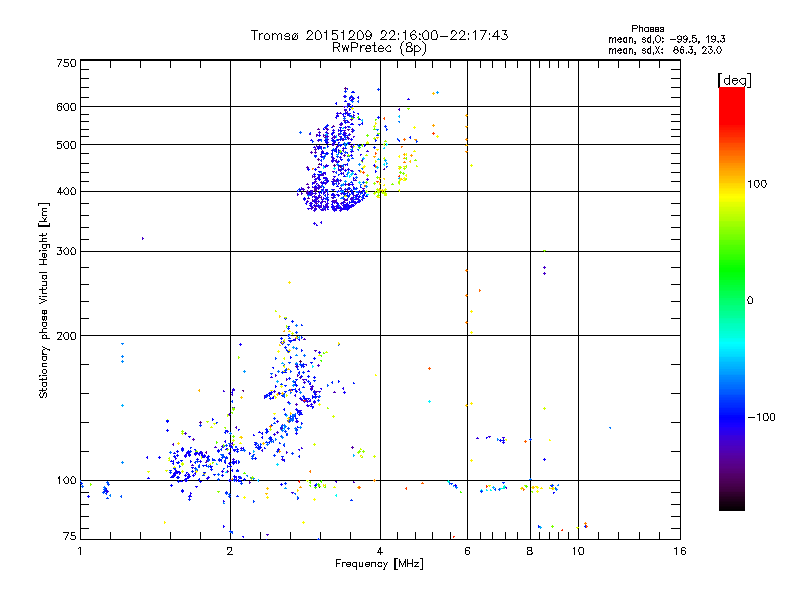
Task: Click the y-axis tick label '75'
Action: pyautogui.click(x=70, y=536)
